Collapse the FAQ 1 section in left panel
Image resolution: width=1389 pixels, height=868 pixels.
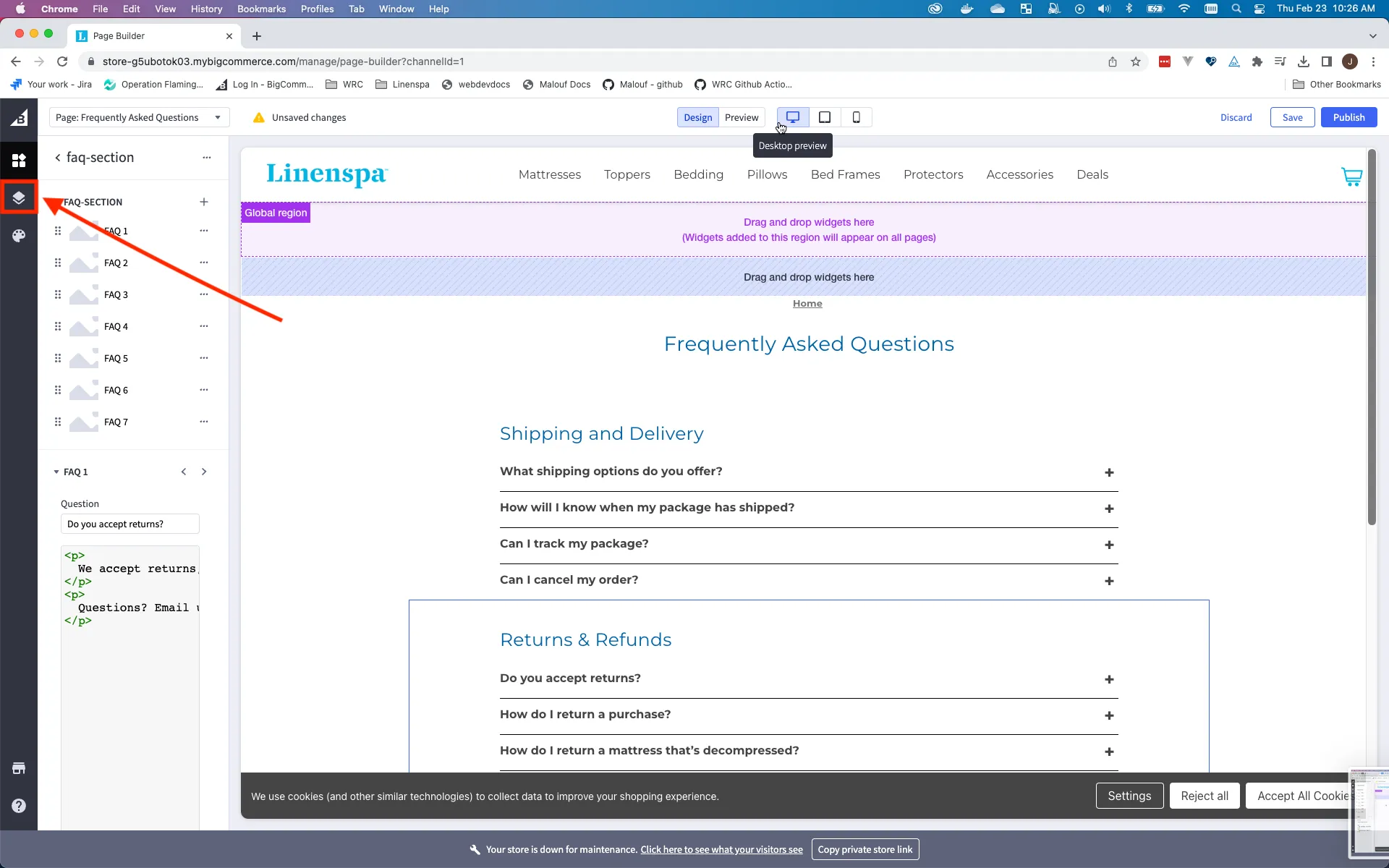(55, 471)
